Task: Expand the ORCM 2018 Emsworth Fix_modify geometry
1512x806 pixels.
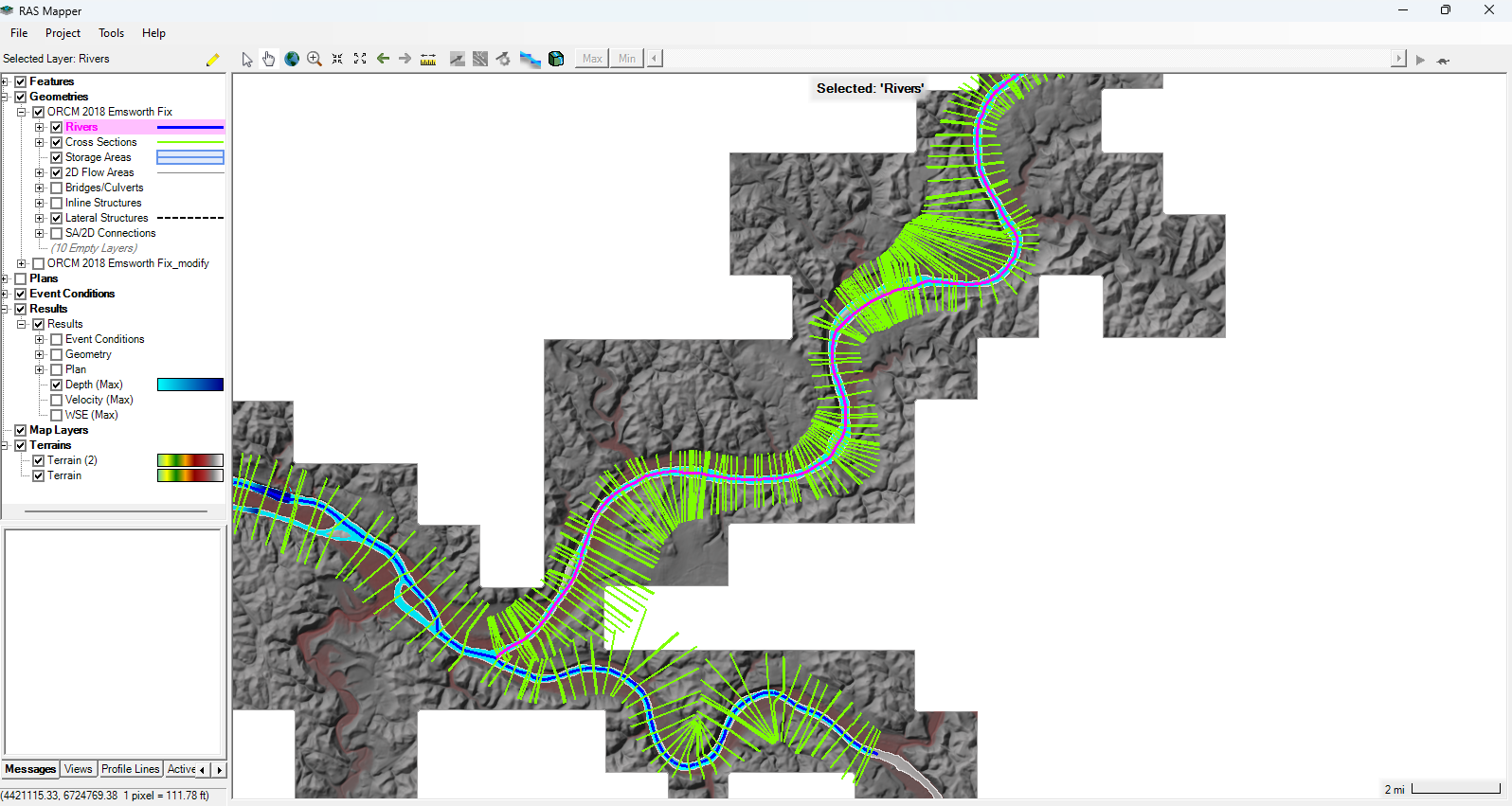Action: 21,263
